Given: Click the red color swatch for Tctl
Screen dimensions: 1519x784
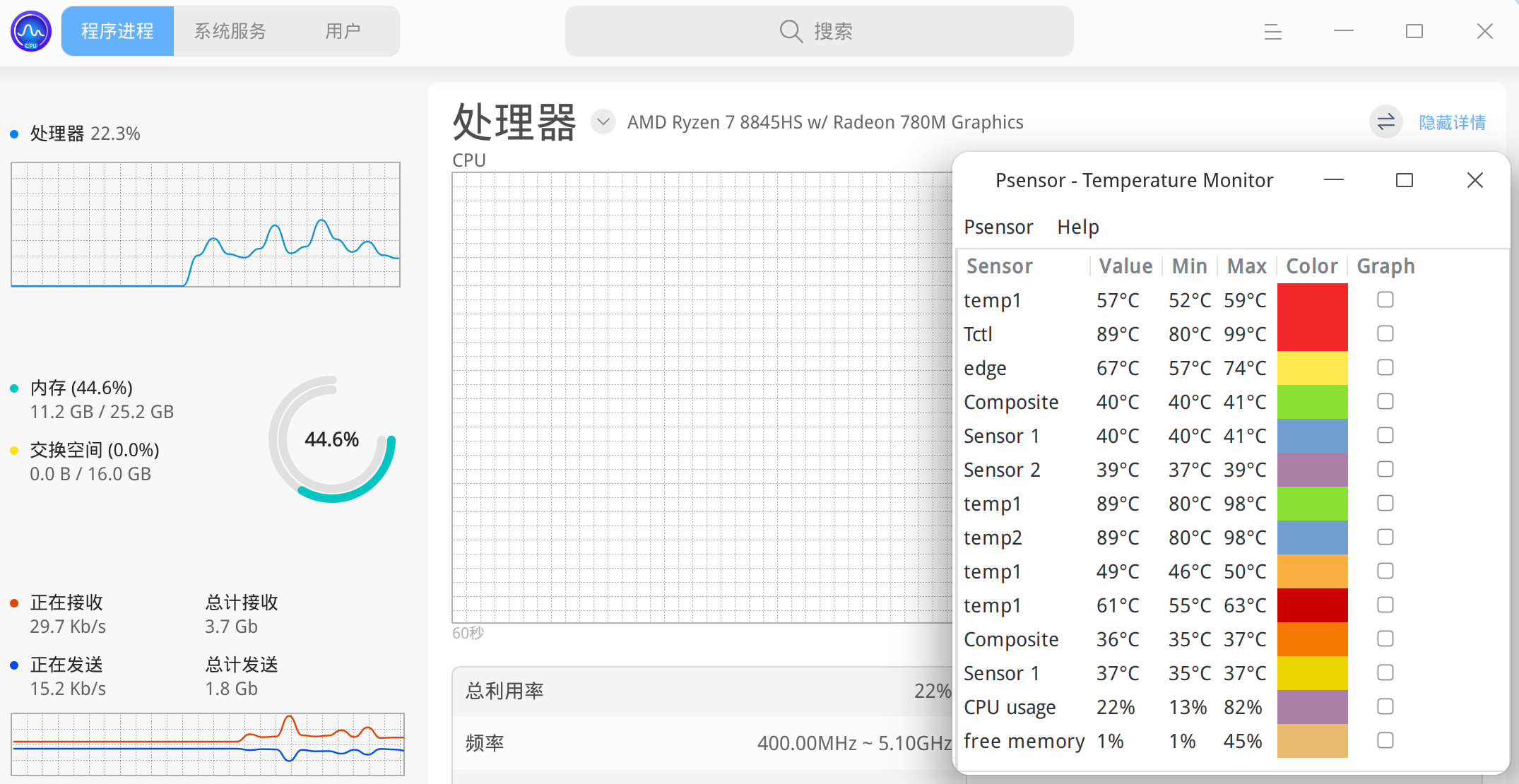Looking at the screenshot, I should [x=1313, y=334].
